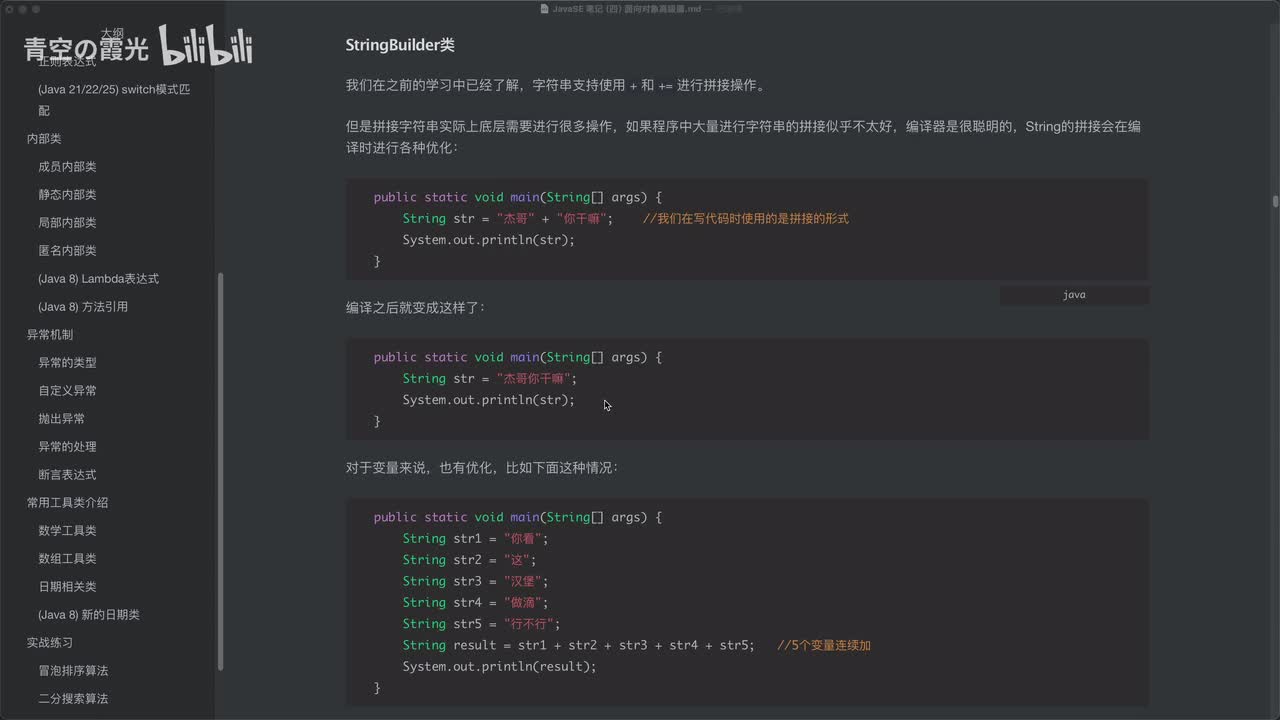This screenshot has width=1280, height=720.
Task: Click code line System.out.println(result)
Action: tap(499, 667)
